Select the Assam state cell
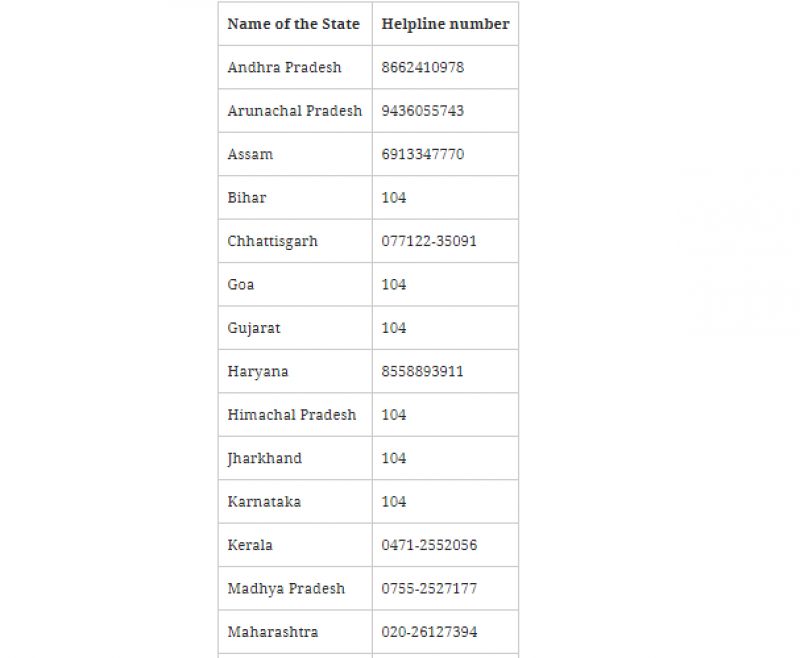The width and height of the screenshot is (800, 658). click(250, 155)
